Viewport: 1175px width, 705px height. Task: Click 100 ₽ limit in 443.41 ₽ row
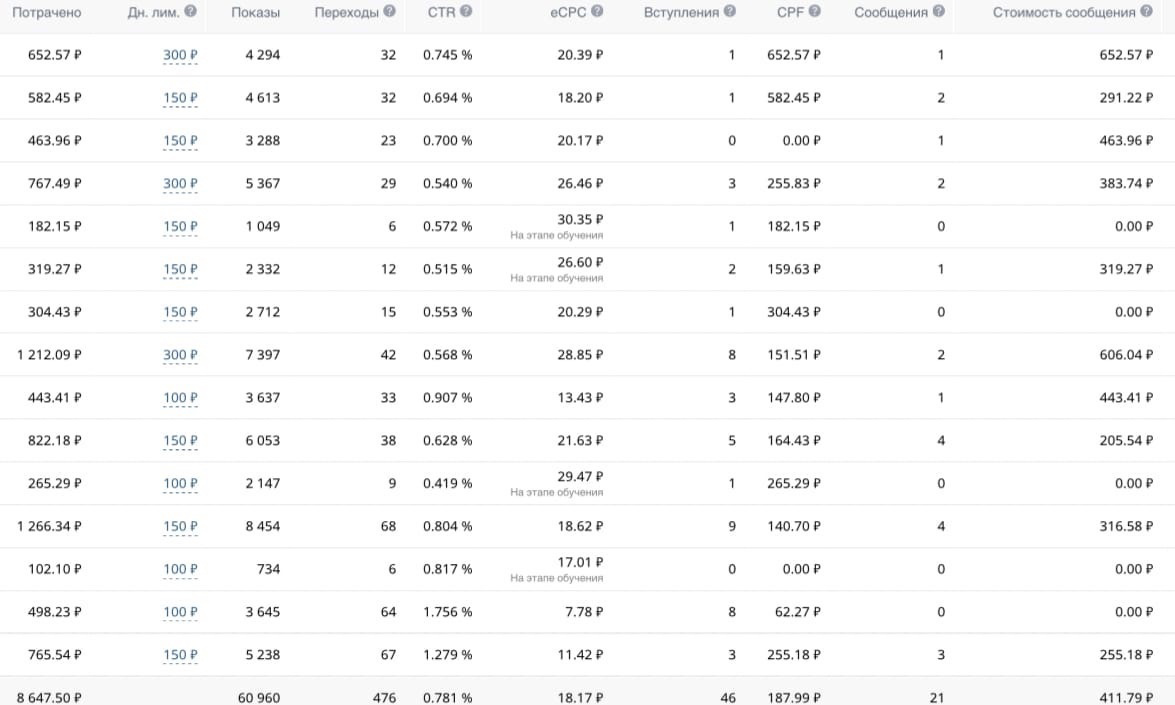click(181, 398)
